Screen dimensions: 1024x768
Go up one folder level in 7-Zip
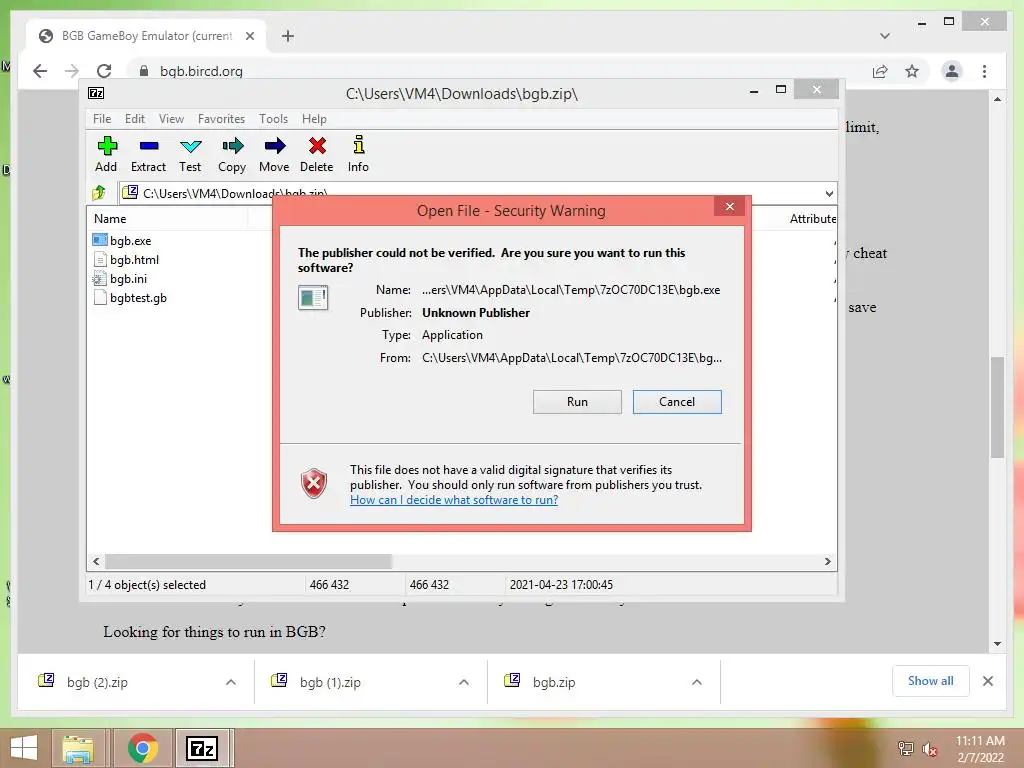click(99, 193)
